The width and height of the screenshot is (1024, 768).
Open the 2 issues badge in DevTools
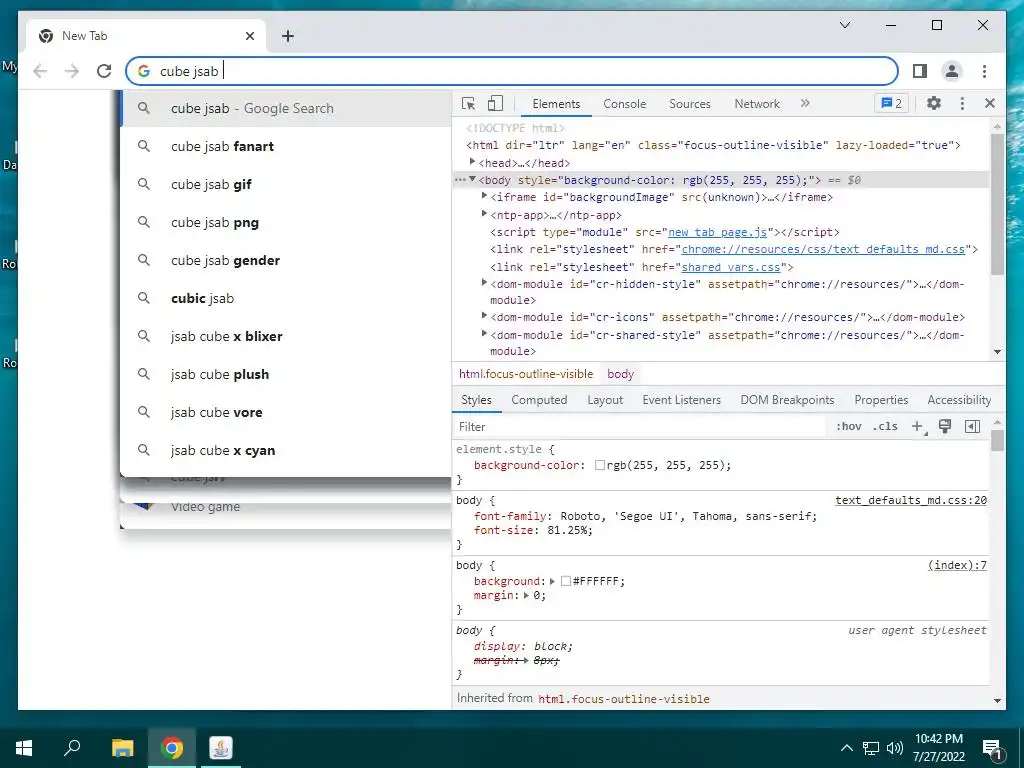tap(891, 103)
